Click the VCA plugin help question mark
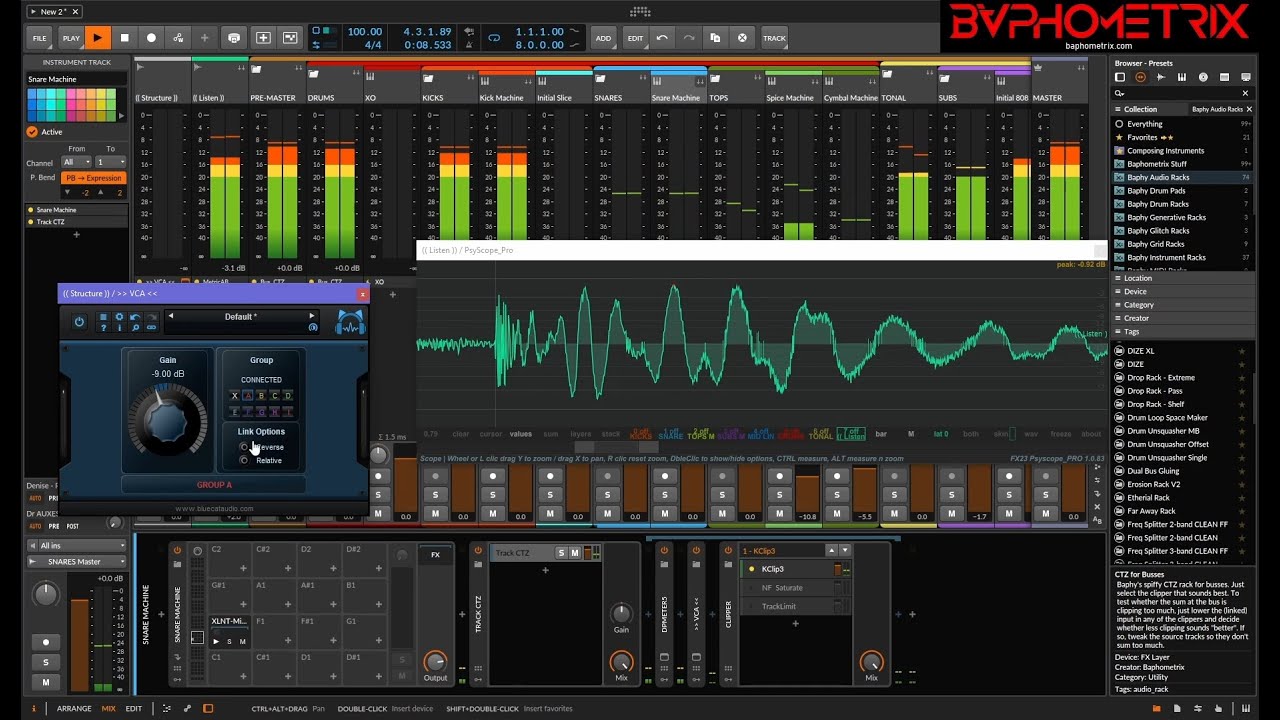This screenshot has width=1280, height=720. coord(104,328)
